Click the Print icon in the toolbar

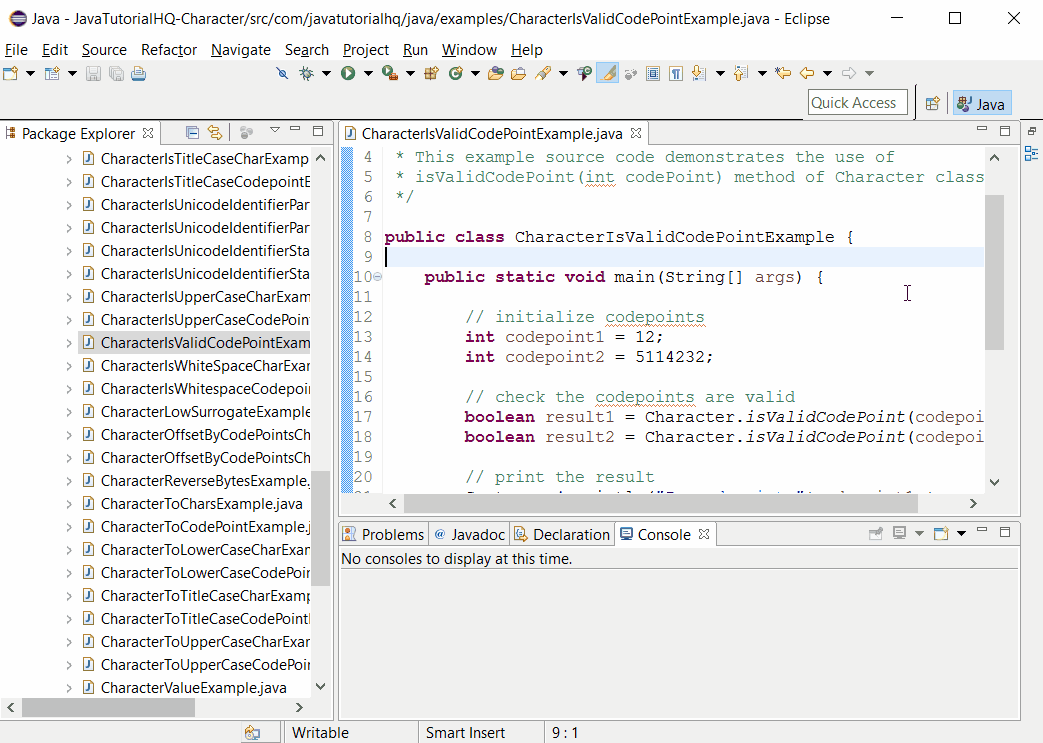pyautogui.click(x=138, y=73)
